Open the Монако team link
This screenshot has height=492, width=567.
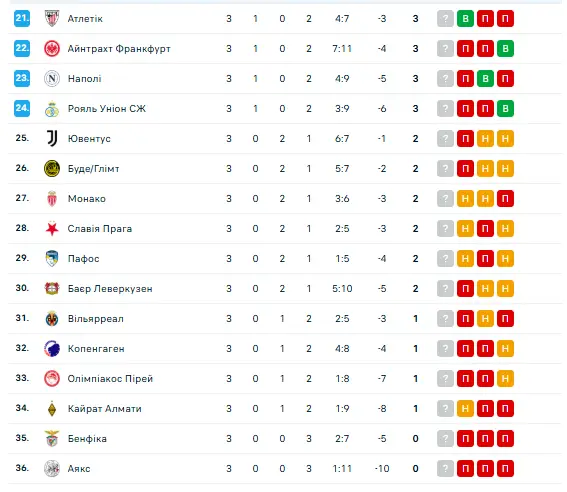(87, 199)
